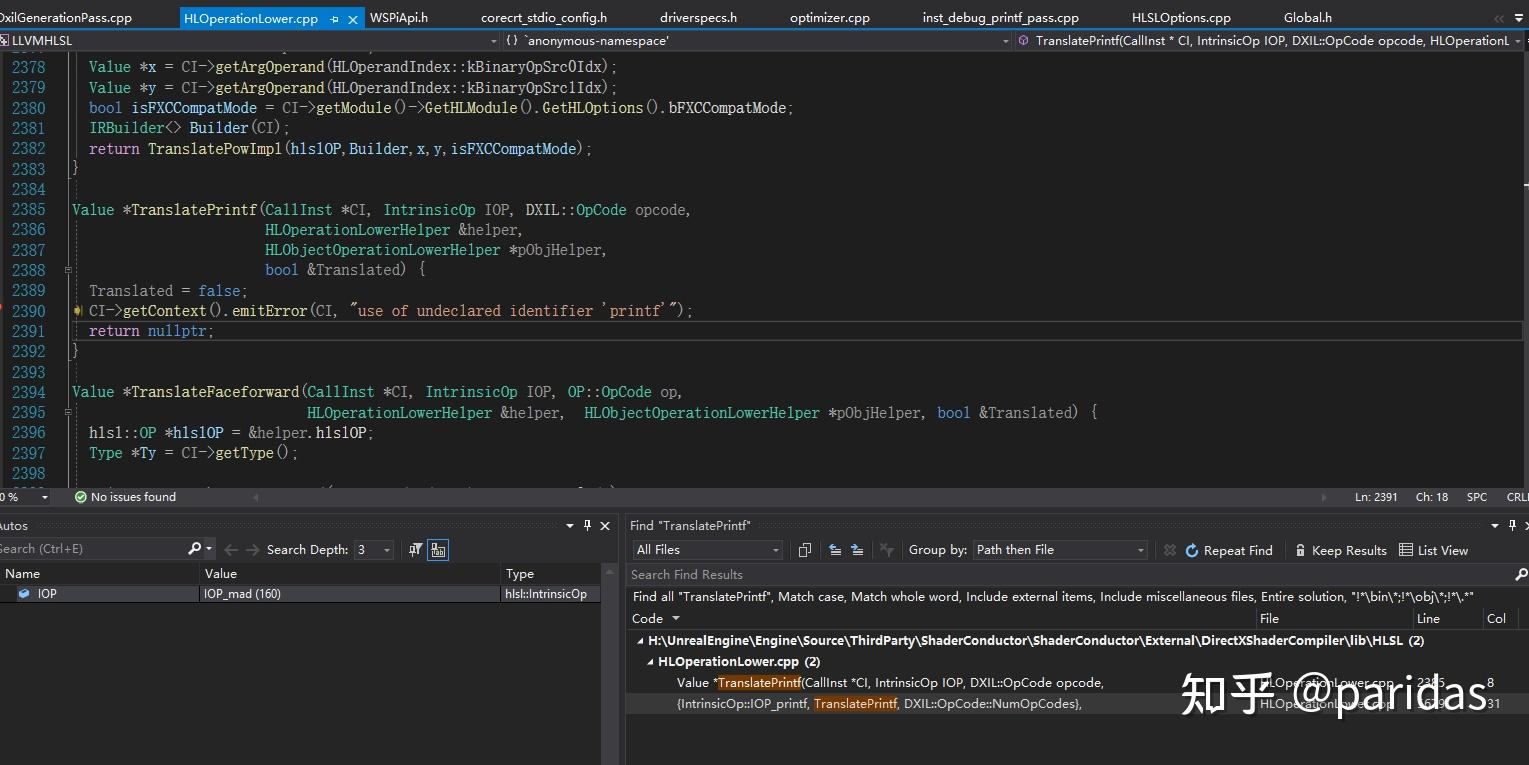Open the Autos window options dropdown
Screen dimensions: 1529x765
point(570,525)
